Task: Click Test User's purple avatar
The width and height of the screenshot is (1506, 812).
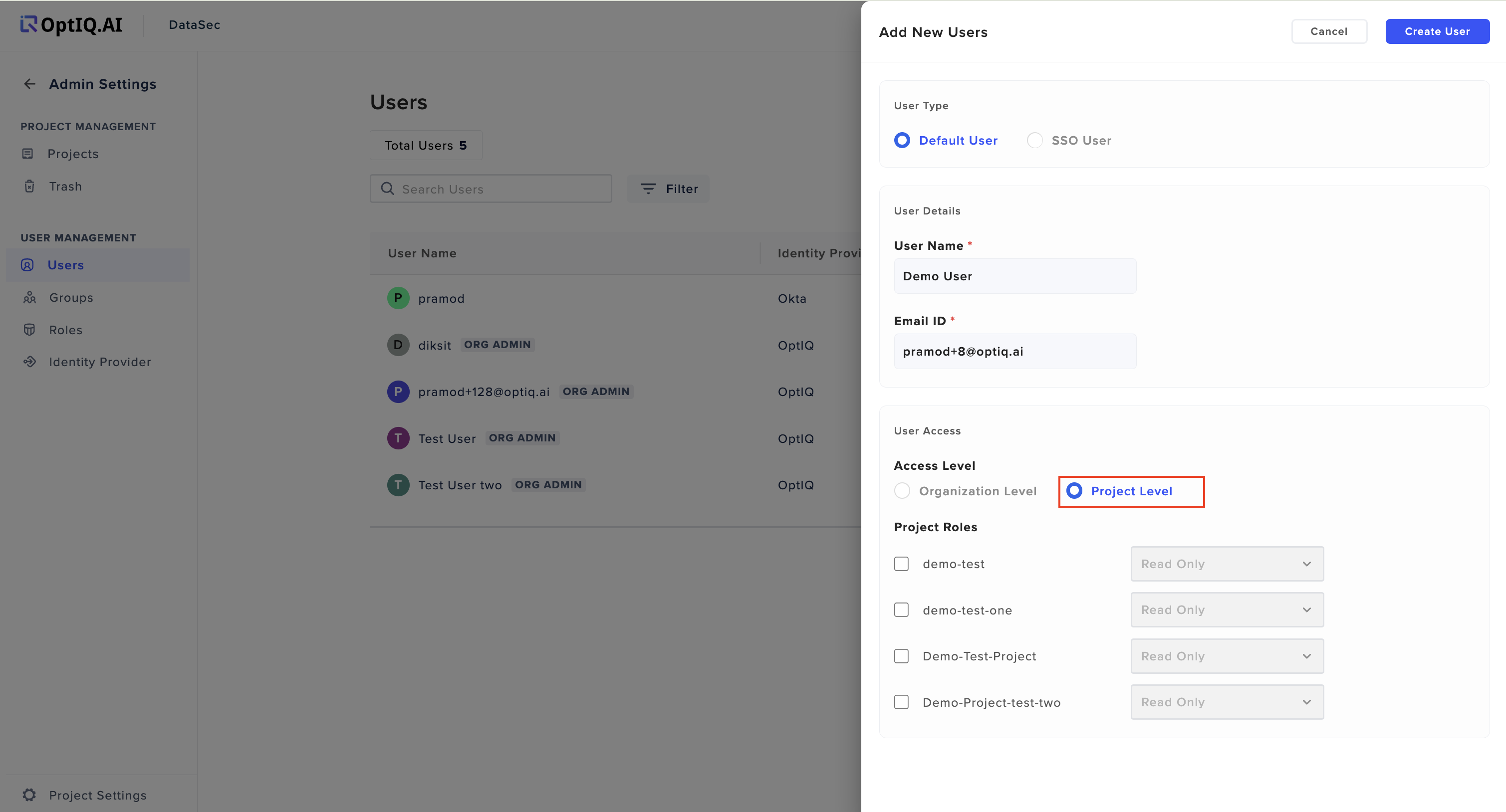Action: coord(398,438)
